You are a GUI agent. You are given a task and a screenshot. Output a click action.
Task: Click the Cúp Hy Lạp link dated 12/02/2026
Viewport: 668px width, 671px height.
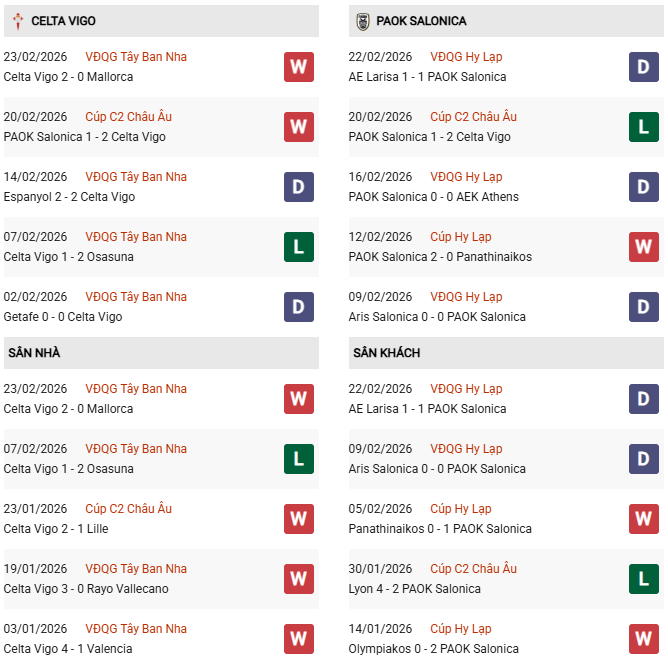(461, 237)
